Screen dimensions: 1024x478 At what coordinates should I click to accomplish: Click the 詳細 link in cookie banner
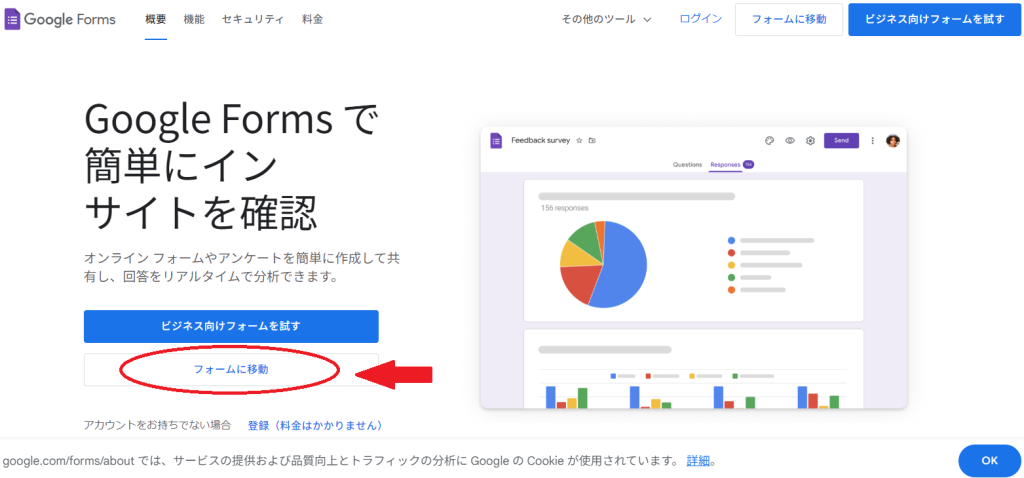[x=698, y=461]
